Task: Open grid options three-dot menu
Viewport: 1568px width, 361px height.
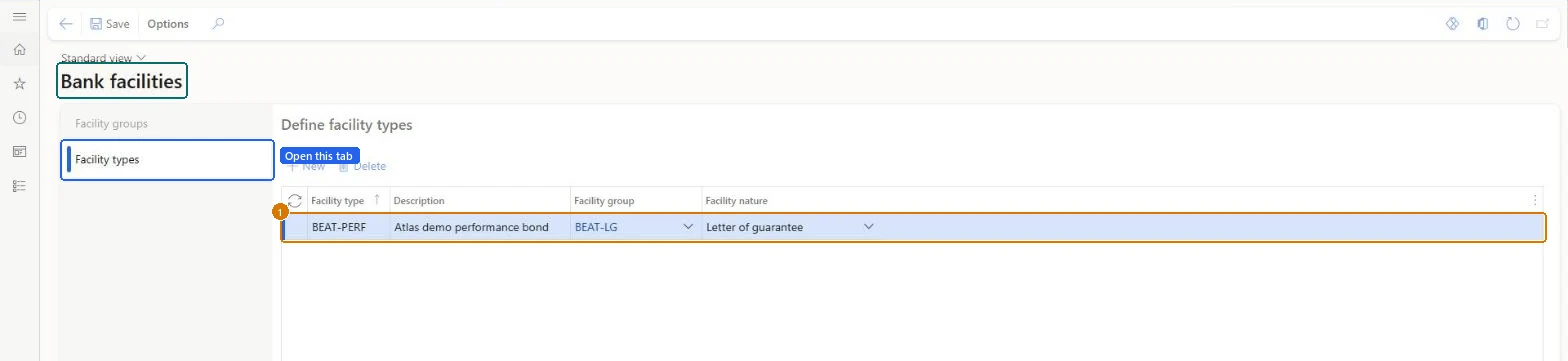Action: (x=1535, y=200)
